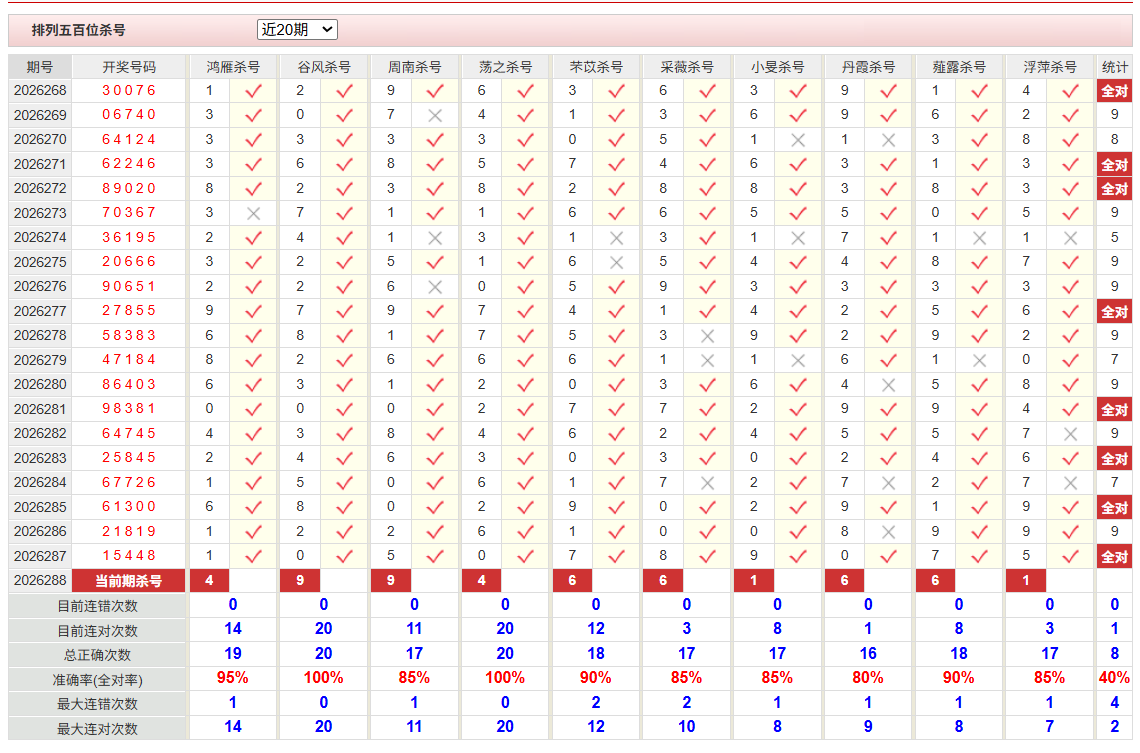1140x753 pixels.
Task: Click the 统计 column header
Action: tap(1115, 67)
